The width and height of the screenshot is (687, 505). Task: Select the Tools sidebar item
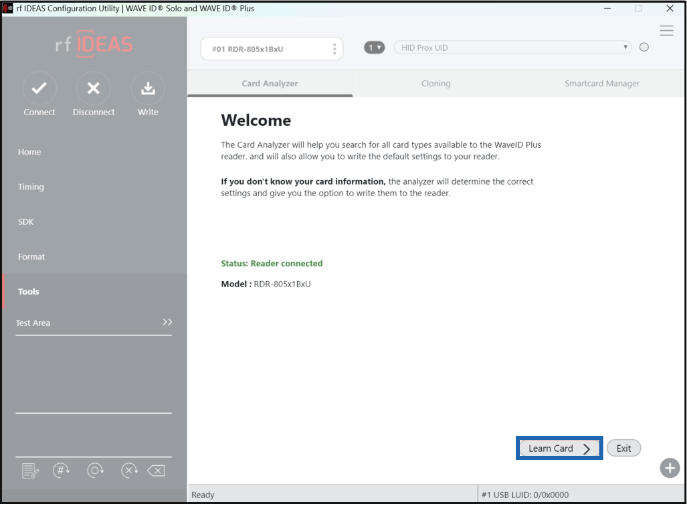[94, 292]
